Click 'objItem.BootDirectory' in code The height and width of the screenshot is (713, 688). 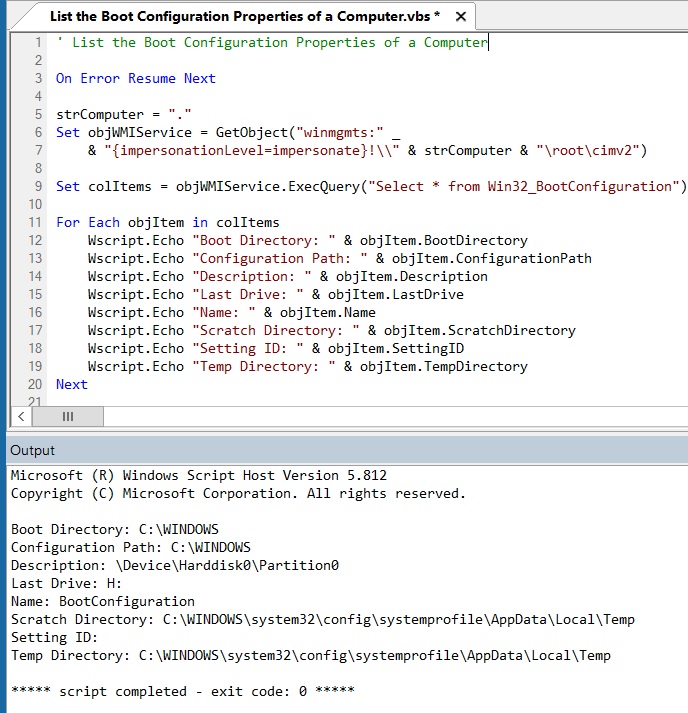click(444, 240)
